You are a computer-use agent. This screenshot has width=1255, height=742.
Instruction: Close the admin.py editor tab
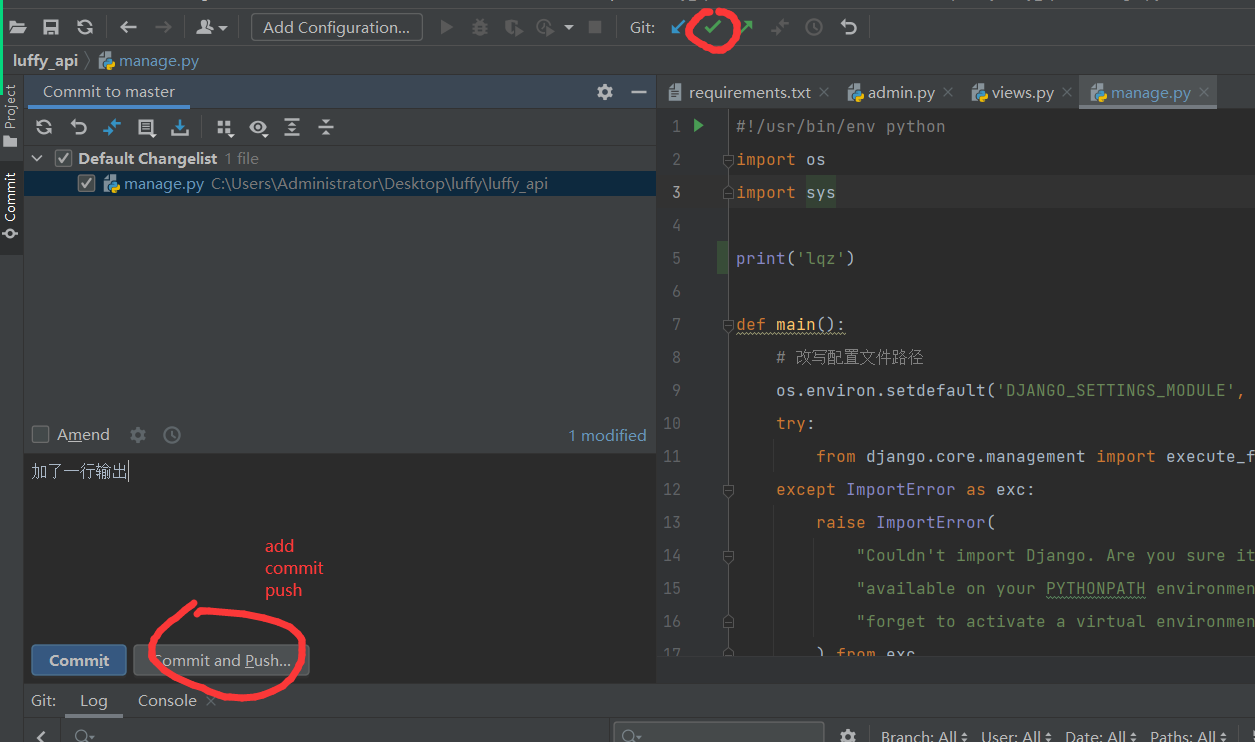(x=948, y=92)
